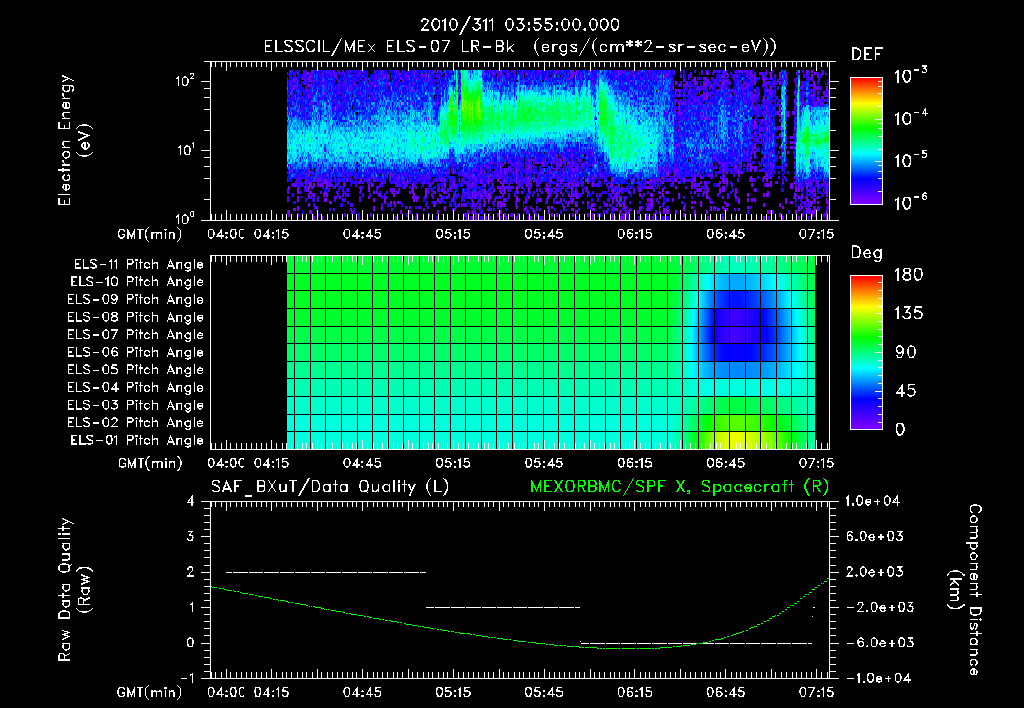
Task: Click the 6.0e+03 right axis value
Action: (875, 536)
